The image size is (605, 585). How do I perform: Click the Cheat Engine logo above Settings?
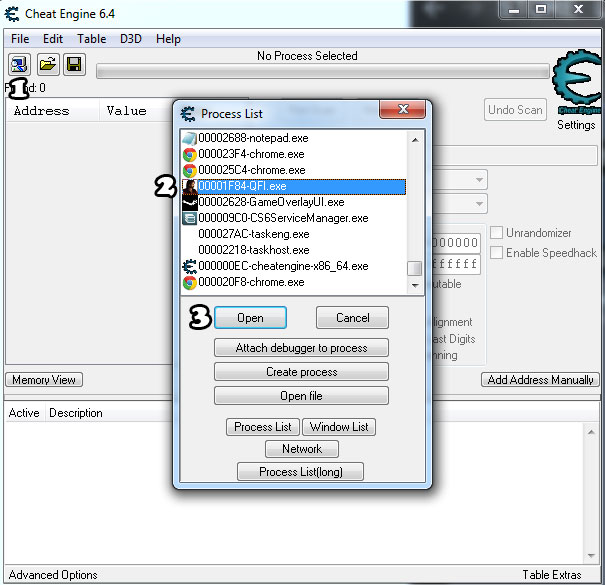coord(577,82)
